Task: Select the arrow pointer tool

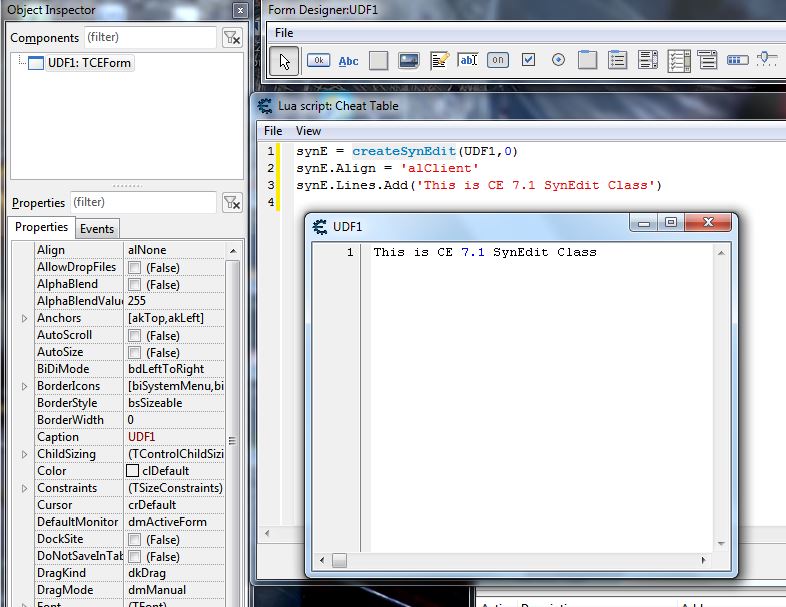Action: (286, 60)
